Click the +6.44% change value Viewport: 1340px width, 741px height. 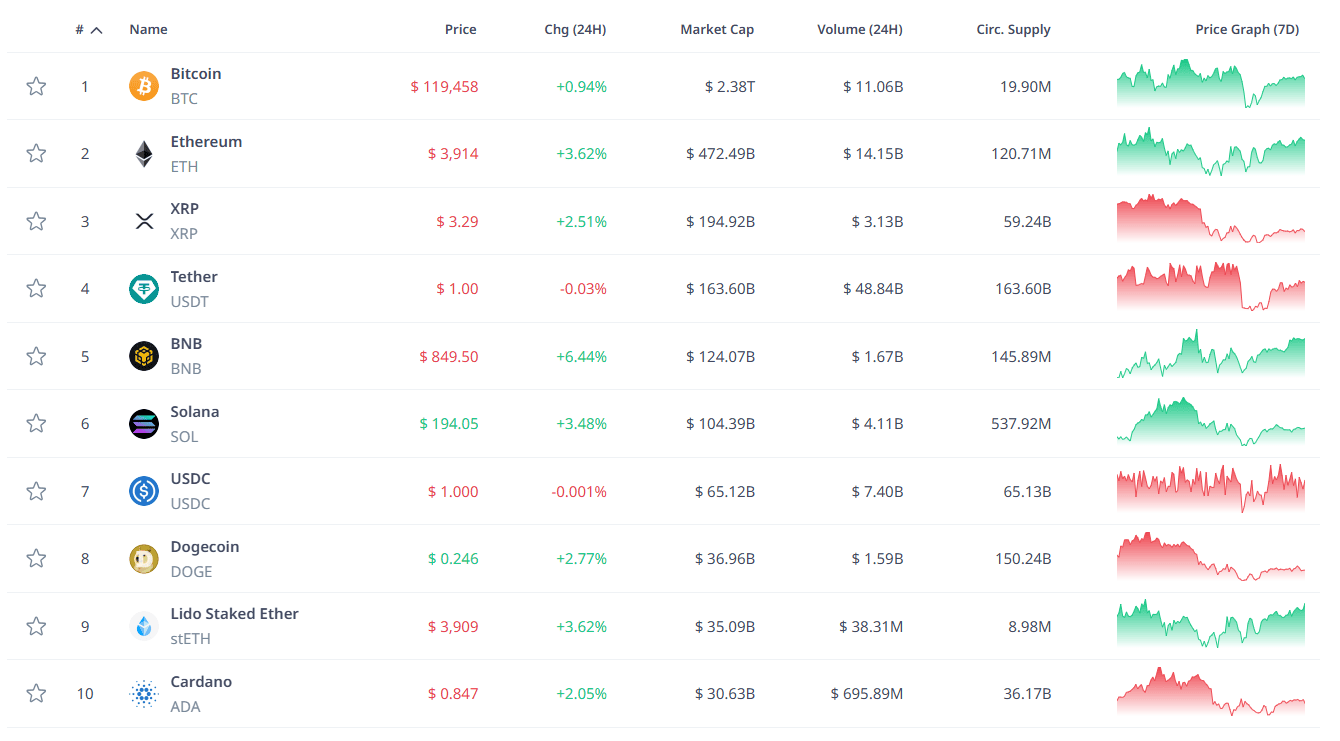(582, 357)
